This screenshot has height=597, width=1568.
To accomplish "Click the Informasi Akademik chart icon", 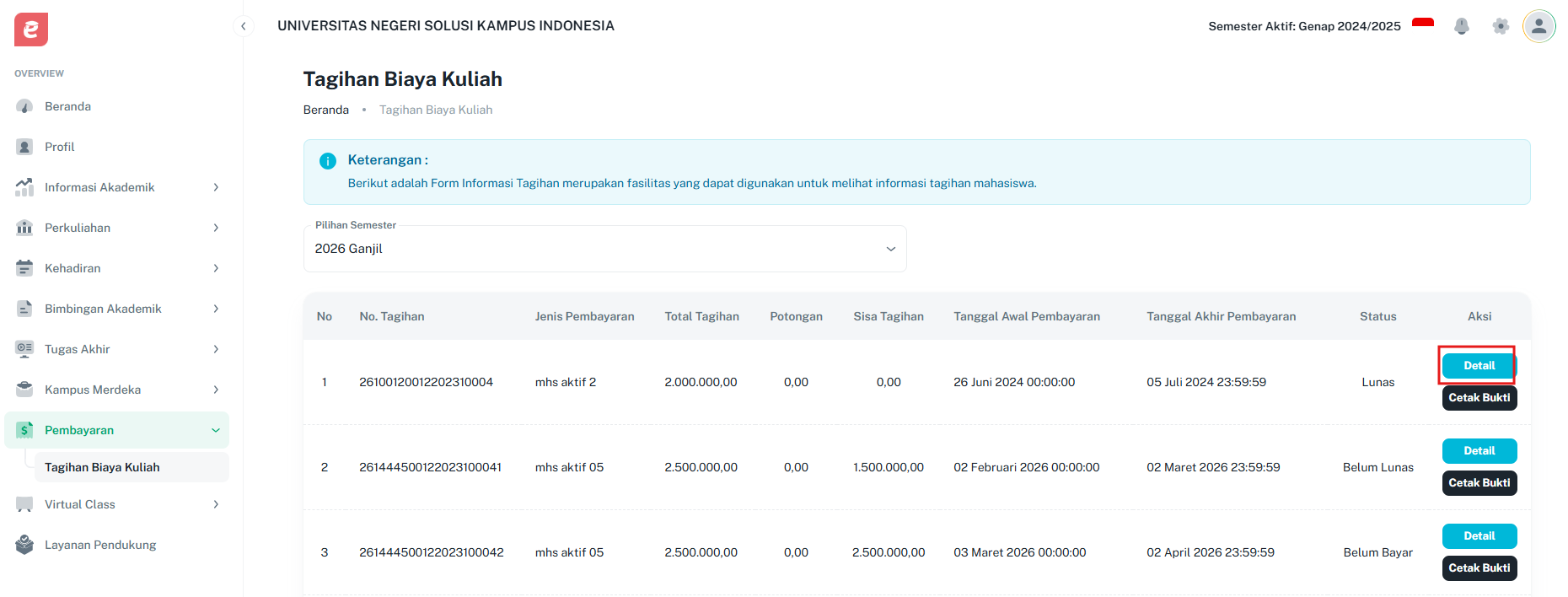I will click(x=24, y=187).
